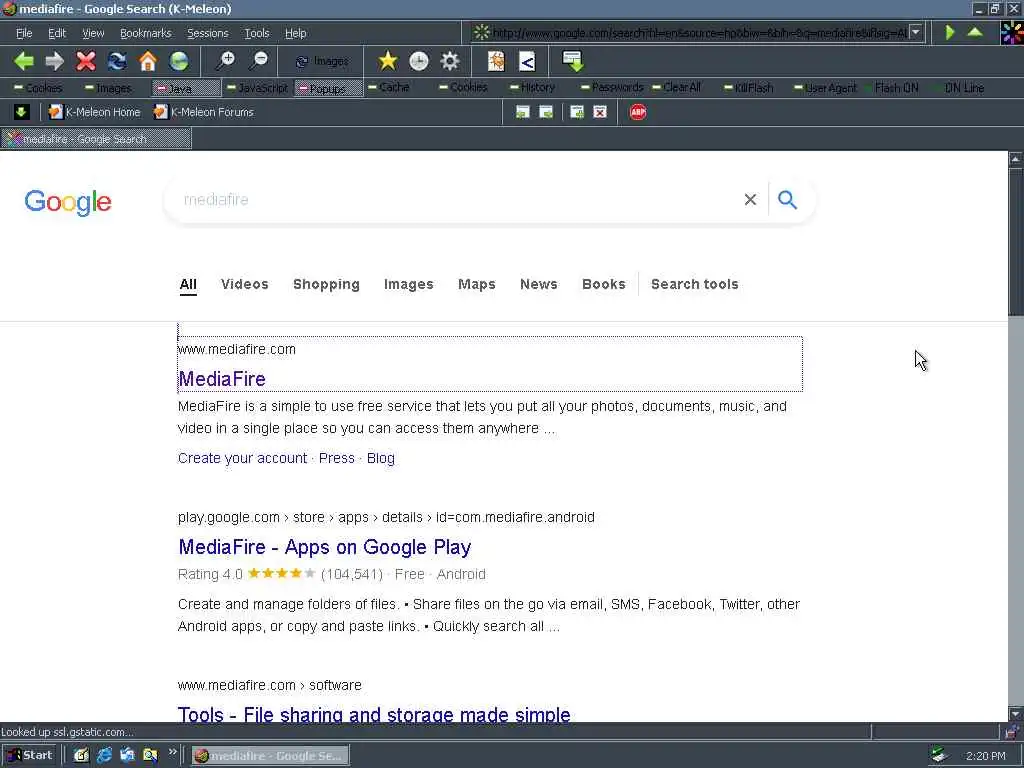This screenshot has height=768, width=1024.
Task: Click the page scrollbar down arrow
Action: point(1016,713)
